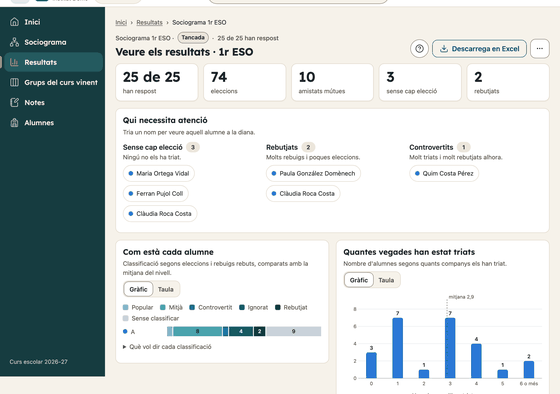Open the Alumnes icon in sidebar
This screenshot has width=560, height=394.
[x=14, y=123]
